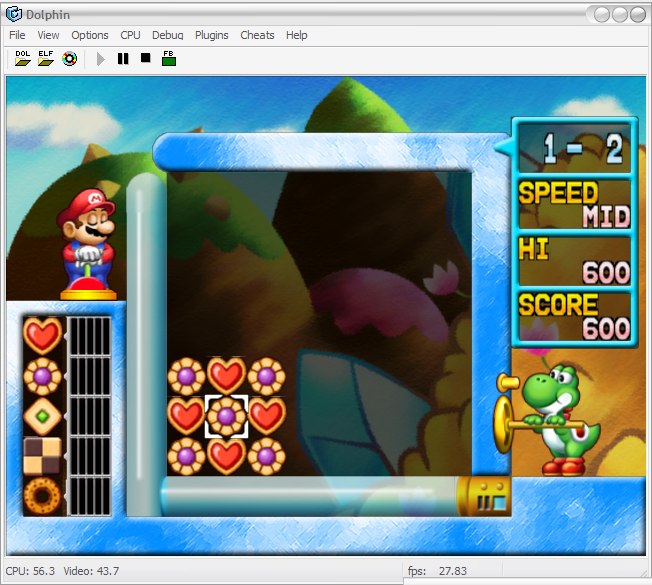
Task: Click the top-middle heart cookie in grid
Action: pos(226,375)
